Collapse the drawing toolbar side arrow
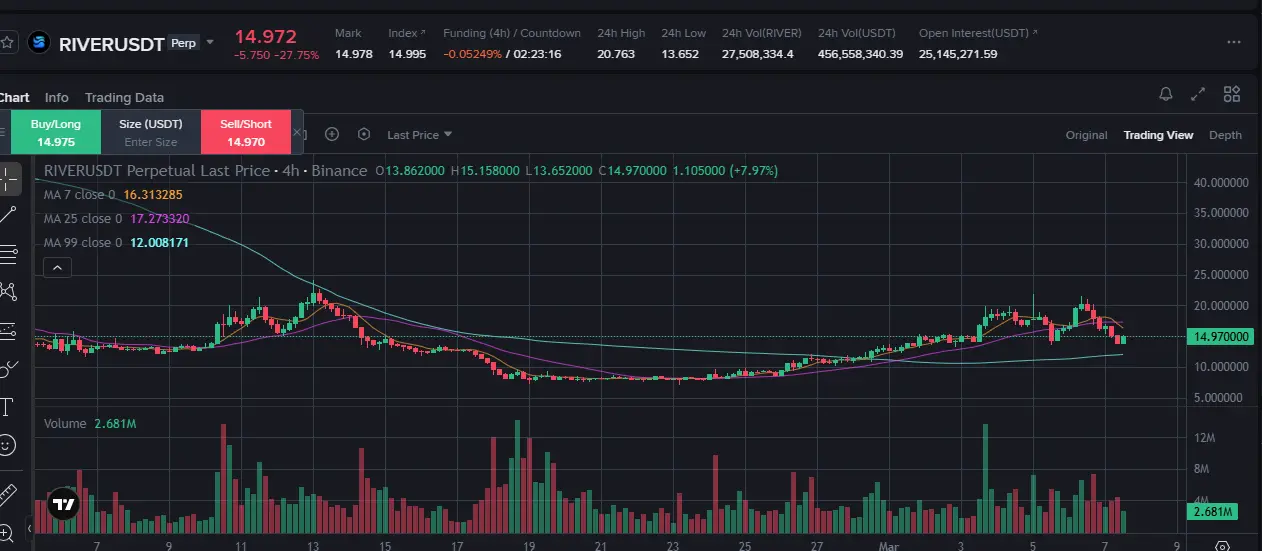The height and width of the screenshot is (551, 1262). (29, 528)
